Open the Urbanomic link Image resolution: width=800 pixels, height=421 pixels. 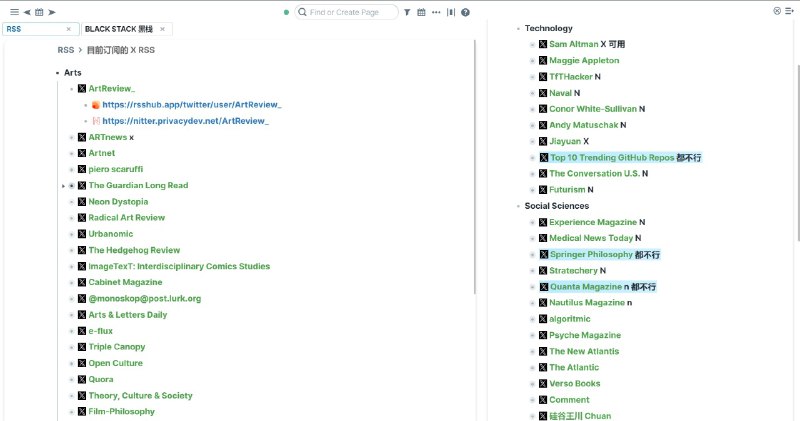[111, 234]
